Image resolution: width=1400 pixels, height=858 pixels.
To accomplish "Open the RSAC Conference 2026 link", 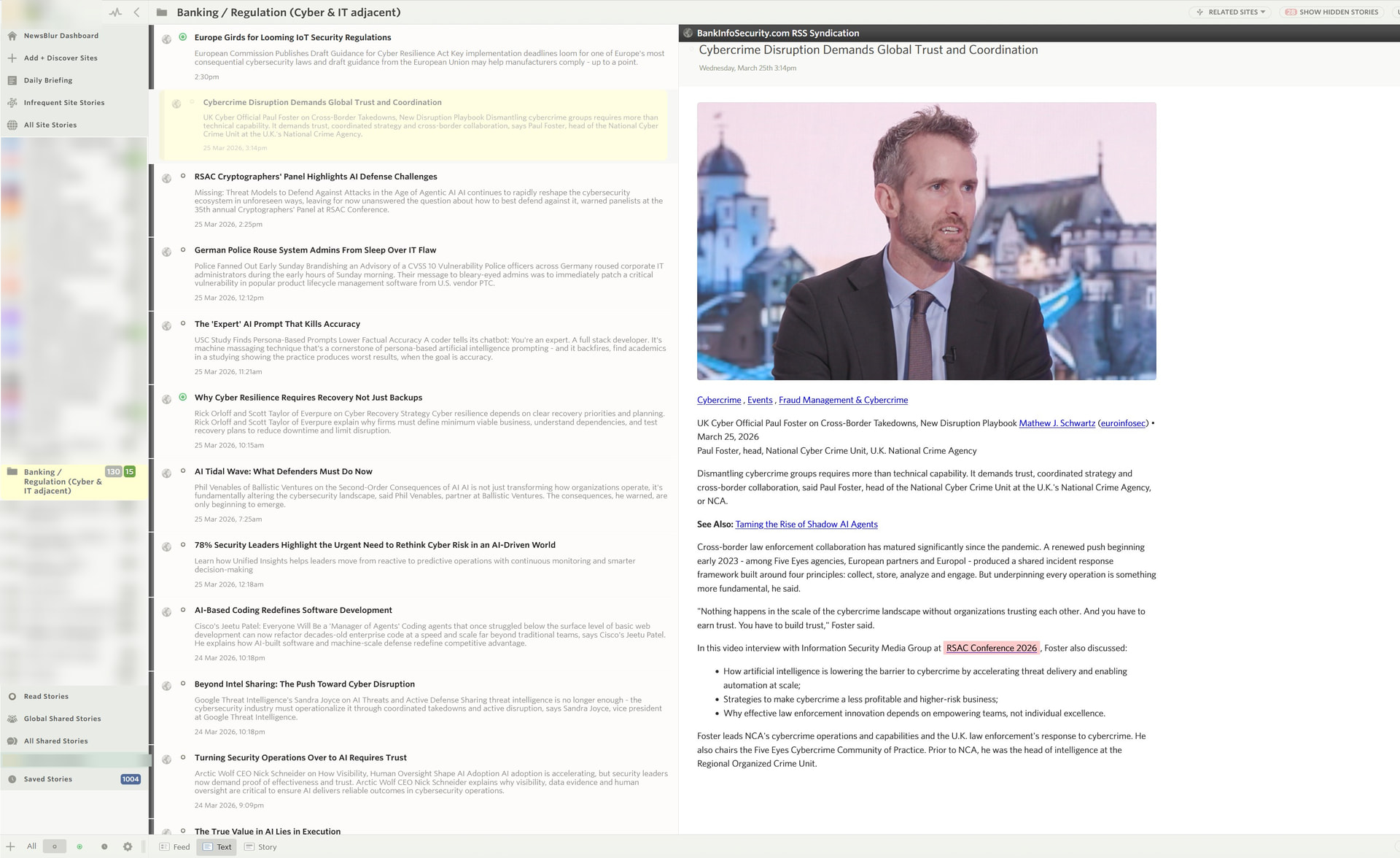I will click(x=991, y=648).
